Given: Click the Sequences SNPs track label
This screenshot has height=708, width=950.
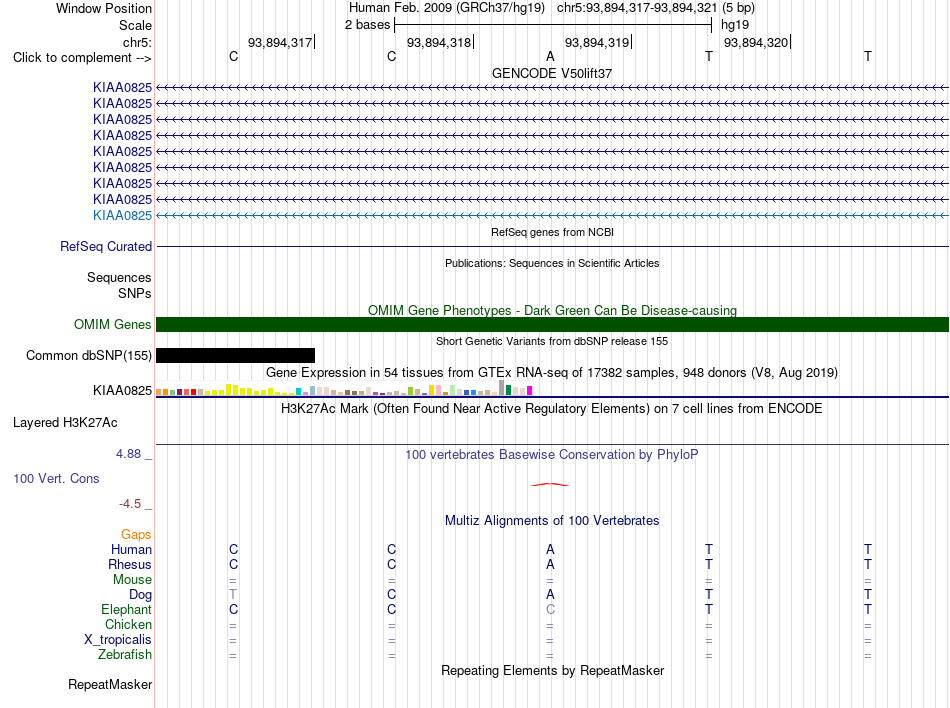Looking at the screenshot, I should [119, 285].
